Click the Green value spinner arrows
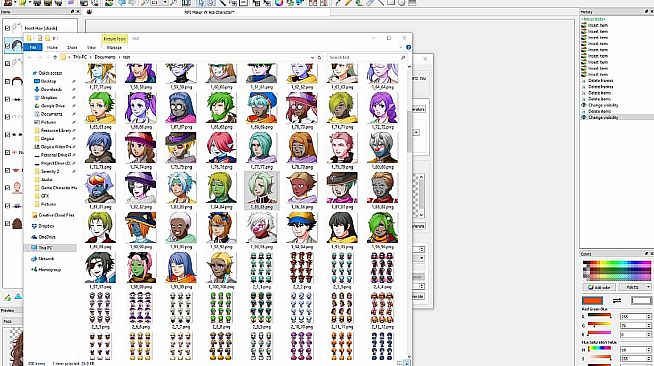654x366 pixels. (x=649, y=326)
